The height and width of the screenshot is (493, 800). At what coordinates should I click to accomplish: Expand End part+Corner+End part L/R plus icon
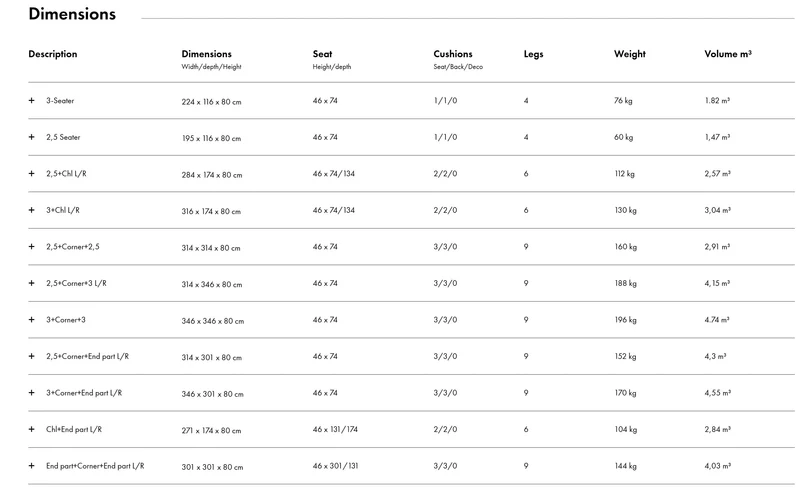pyautogui.click(x=32, y=465)
